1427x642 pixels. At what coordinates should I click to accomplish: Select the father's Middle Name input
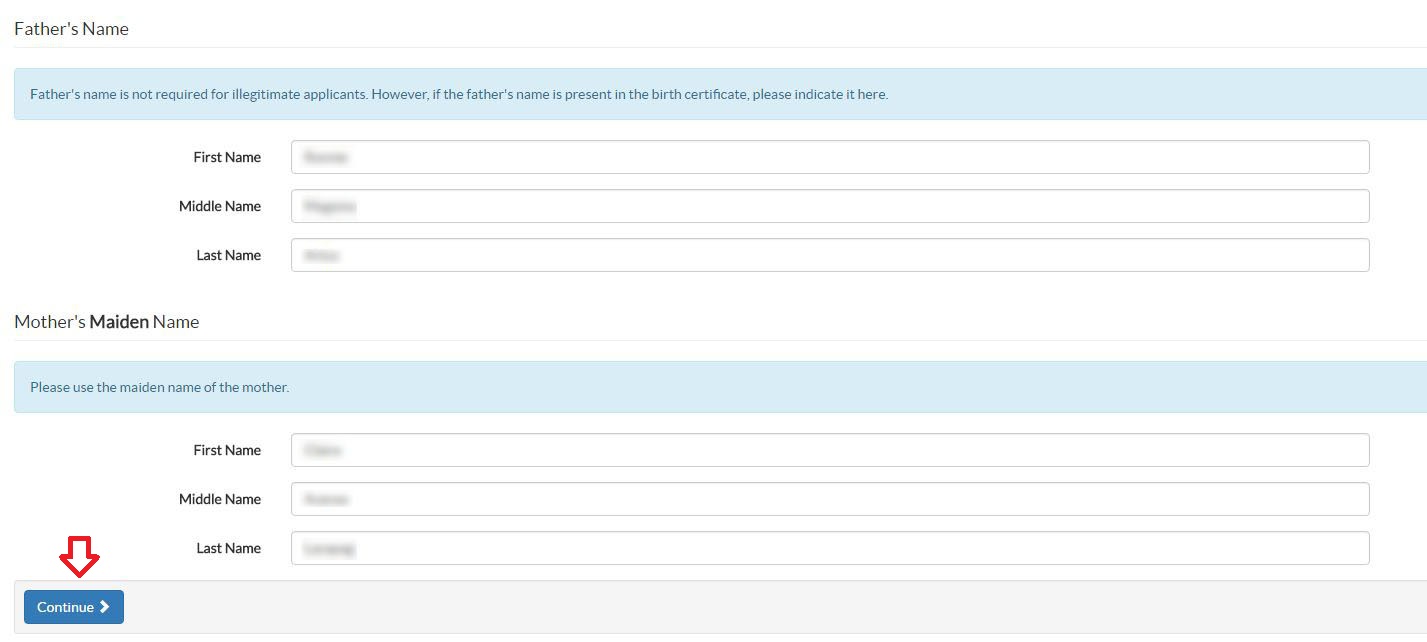click(829, 206)
